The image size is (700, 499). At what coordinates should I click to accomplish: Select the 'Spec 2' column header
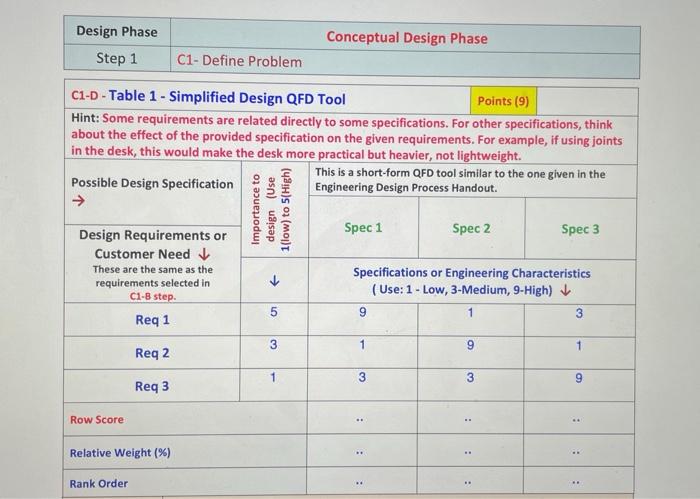[471, 229]
